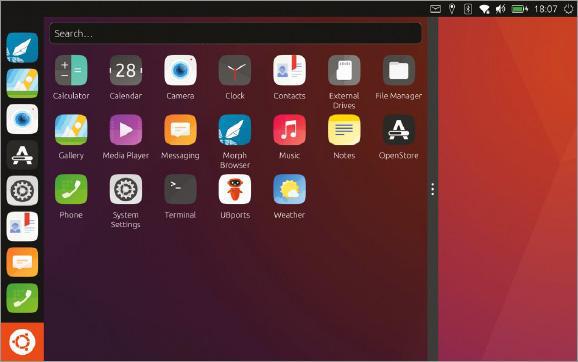Open the External Drives app
This screenshot has height=362, width=578.
click(344, 70)
